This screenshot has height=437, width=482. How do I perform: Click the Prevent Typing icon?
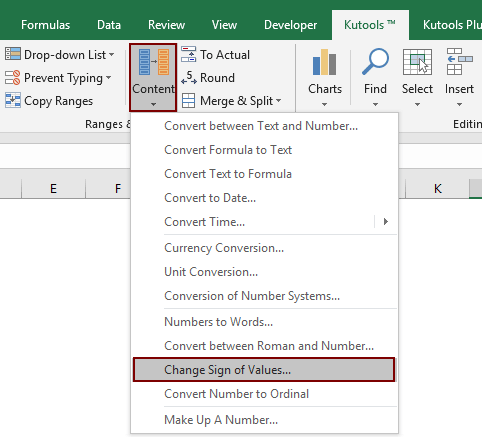13,78
